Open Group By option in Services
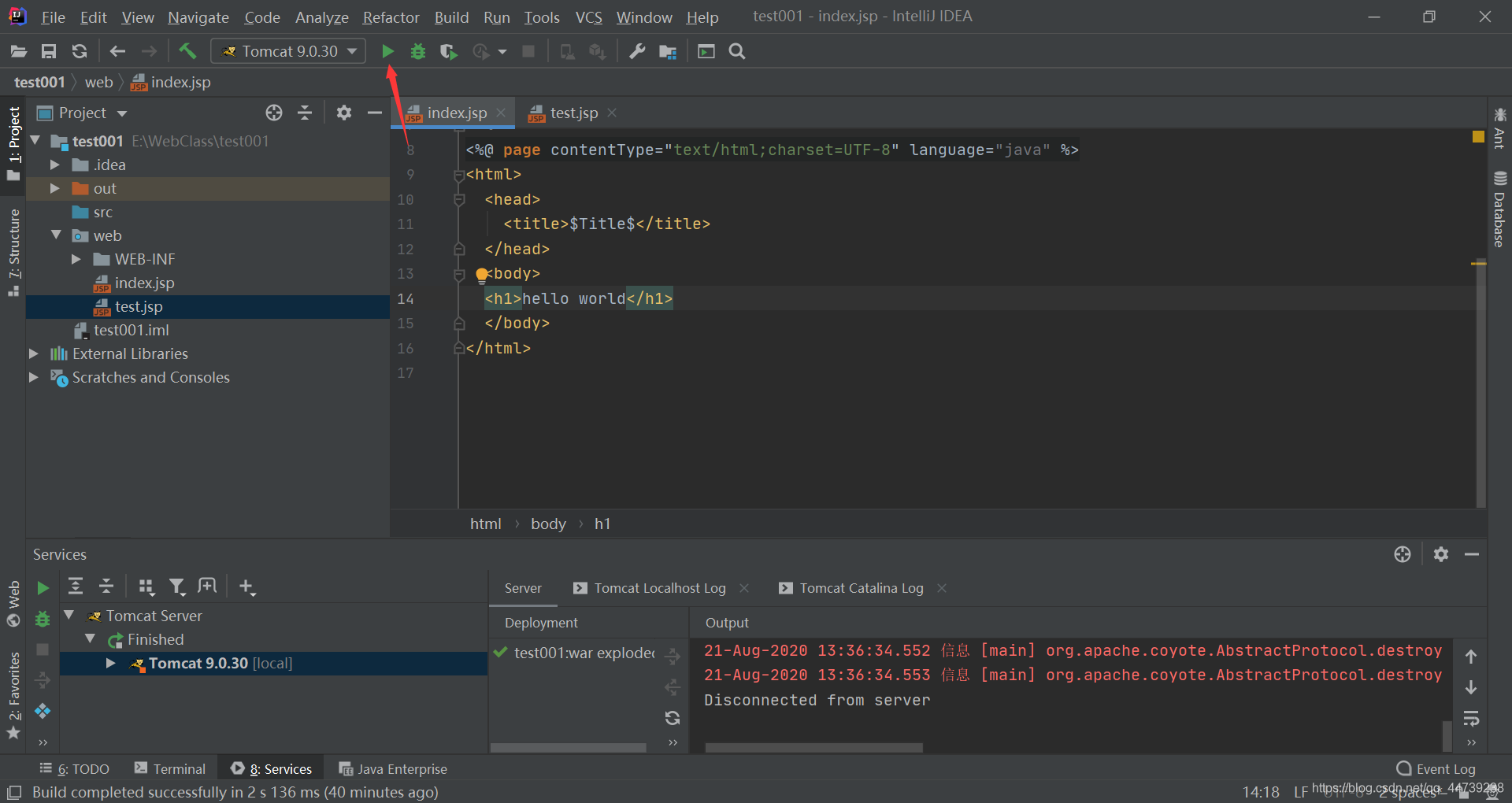The width and height of the screenshot is (1512, 803). (x=146, y=586)
